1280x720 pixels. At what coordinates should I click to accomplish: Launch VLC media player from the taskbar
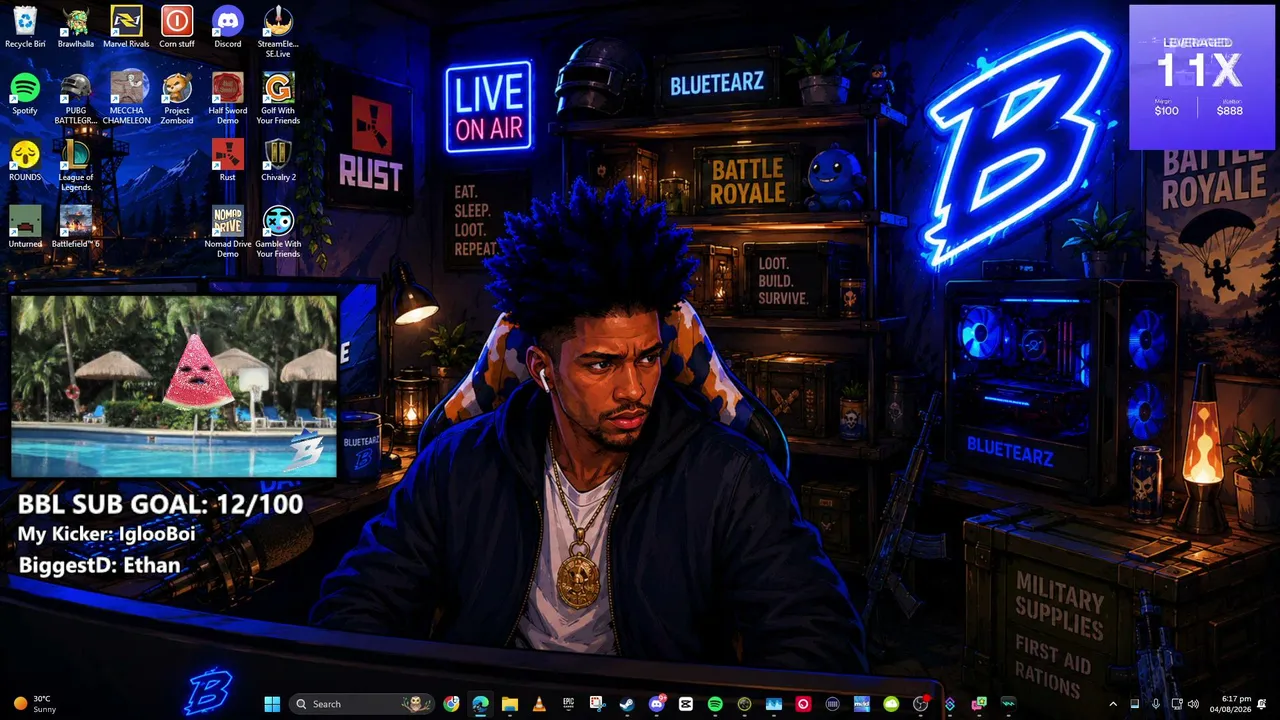tap(539, 704)
